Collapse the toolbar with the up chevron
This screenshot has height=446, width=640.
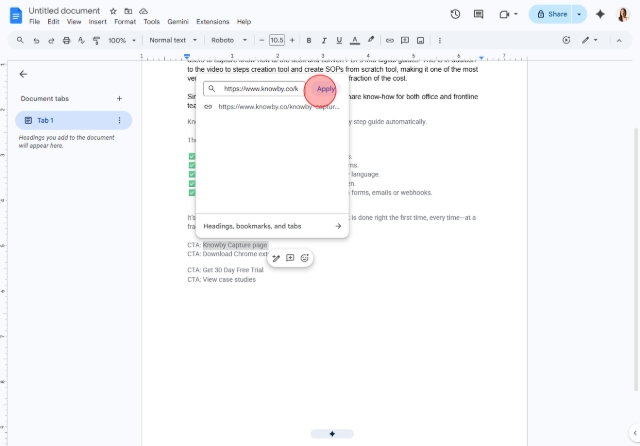tap(619, 40)
